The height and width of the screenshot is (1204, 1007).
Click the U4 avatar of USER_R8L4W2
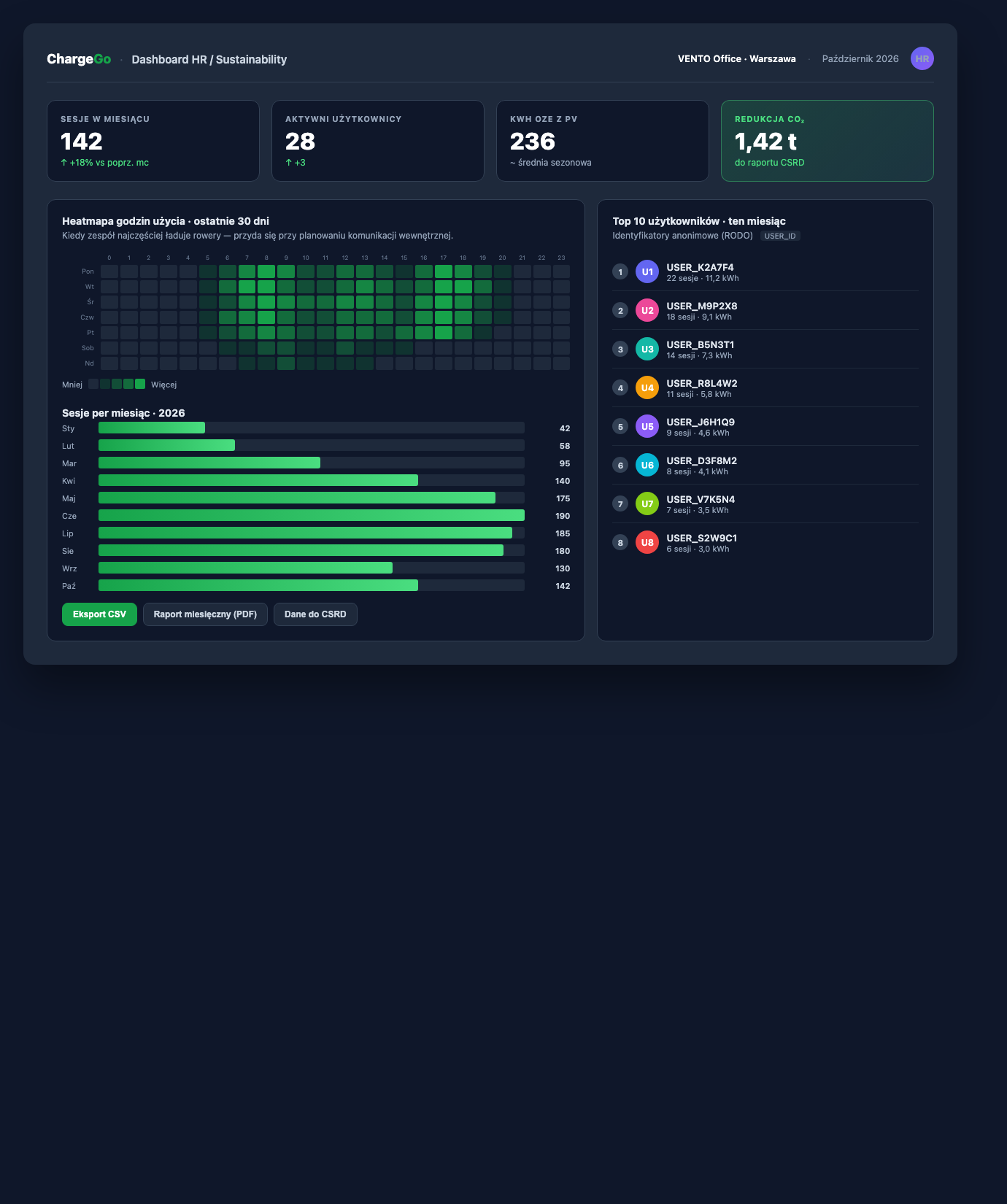(647, 387)
